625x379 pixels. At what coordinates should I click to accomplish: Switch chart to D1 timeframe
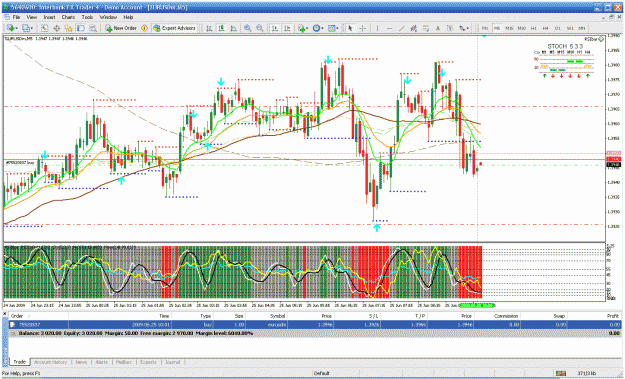pyautogui.click(x=558, y=28)
